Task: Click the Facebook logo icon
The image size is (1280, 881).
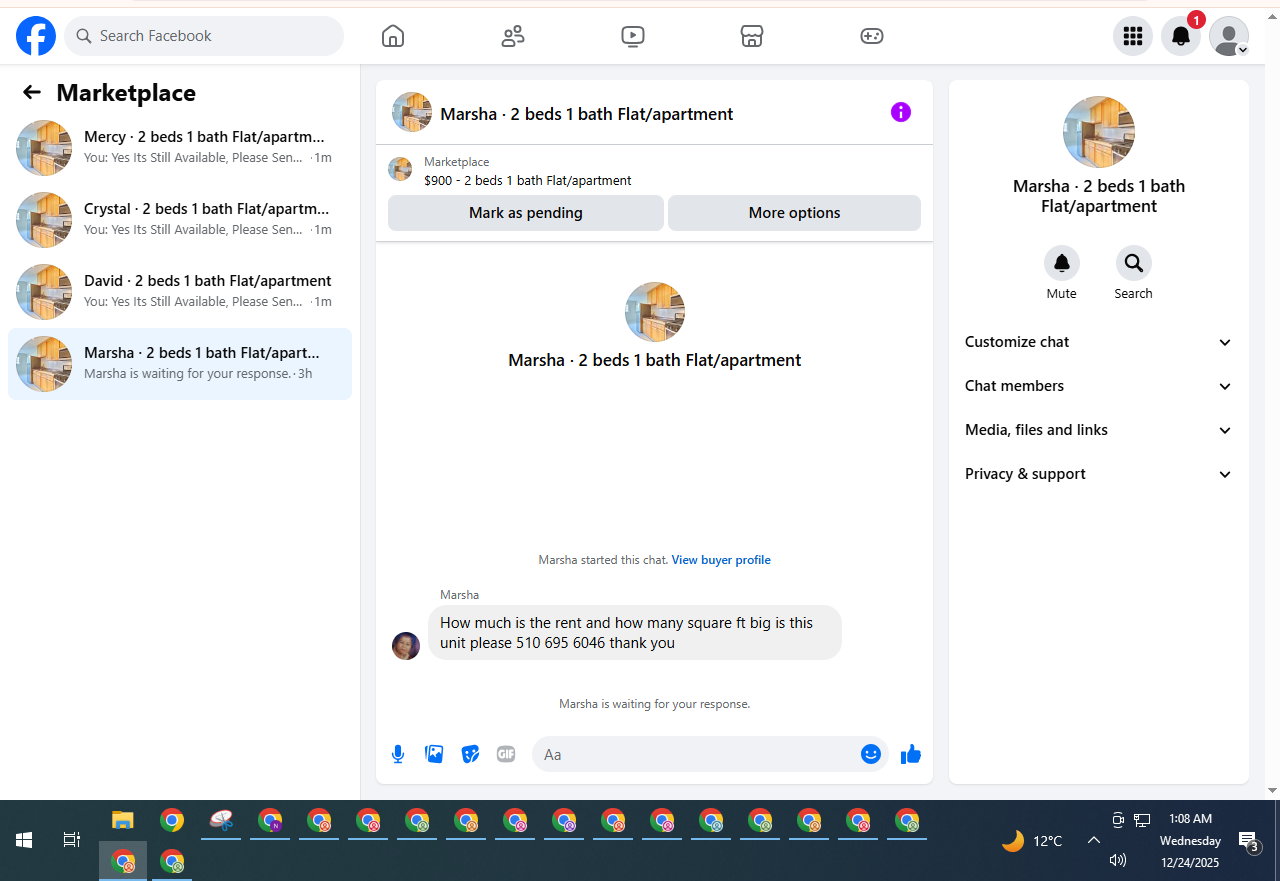Action: (x=36, y=36)
